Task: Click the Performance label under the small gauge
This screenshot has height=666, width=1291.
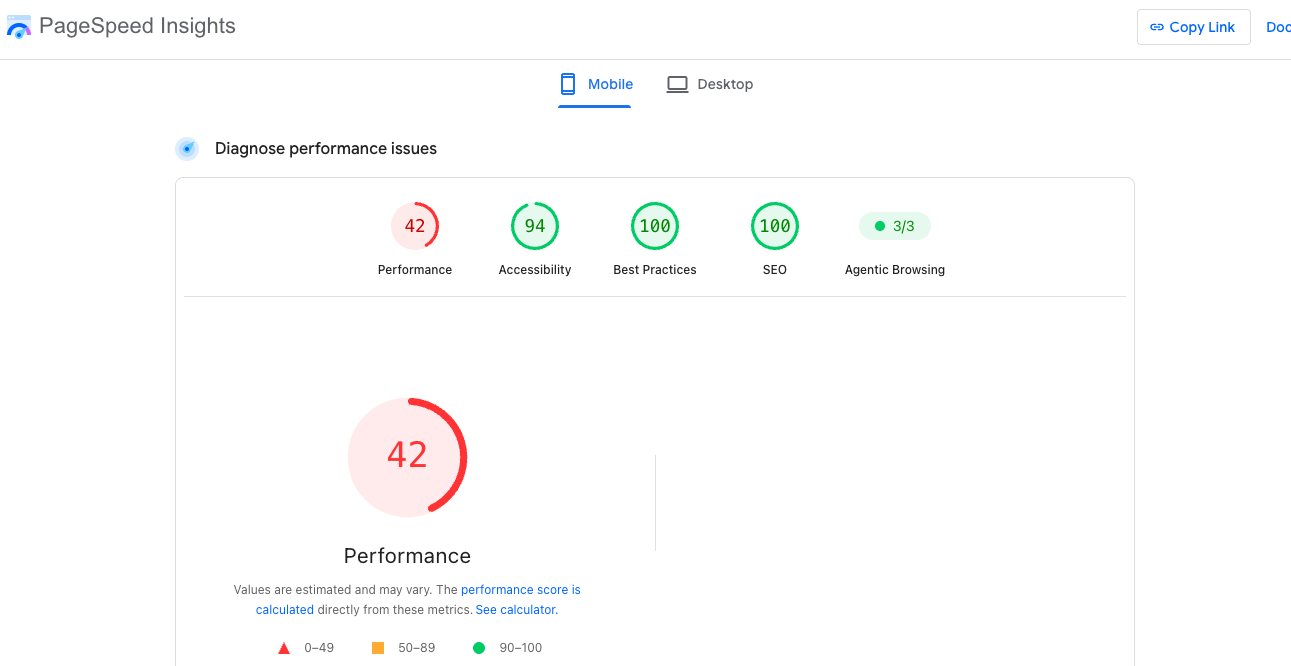Action: pos(415,270)
